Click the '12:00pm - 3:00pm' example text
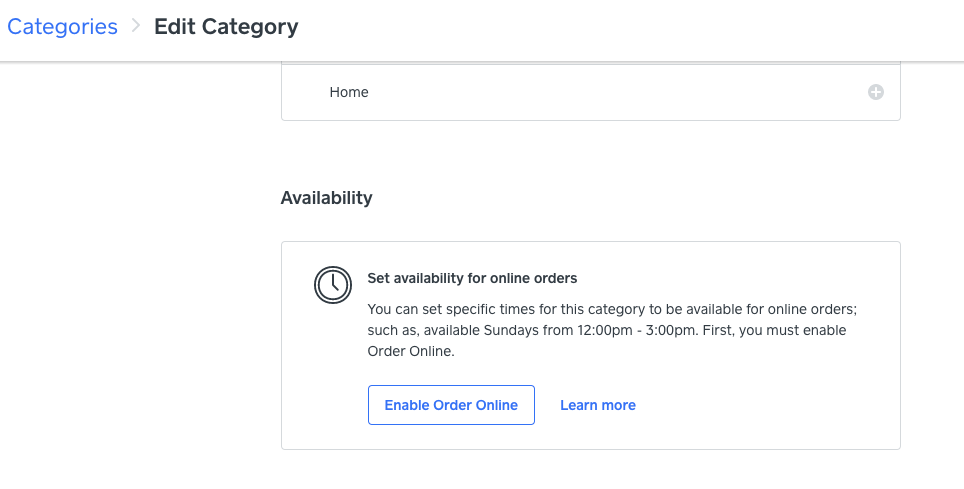 pyautogui.click(x=651, y=330)
